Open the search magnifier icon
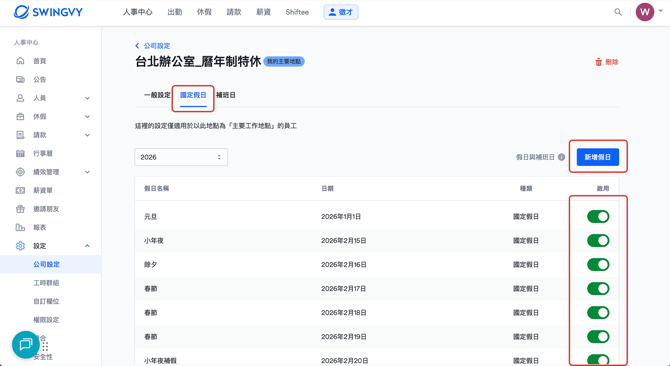 pyautogui.click(x=618, y=12)
